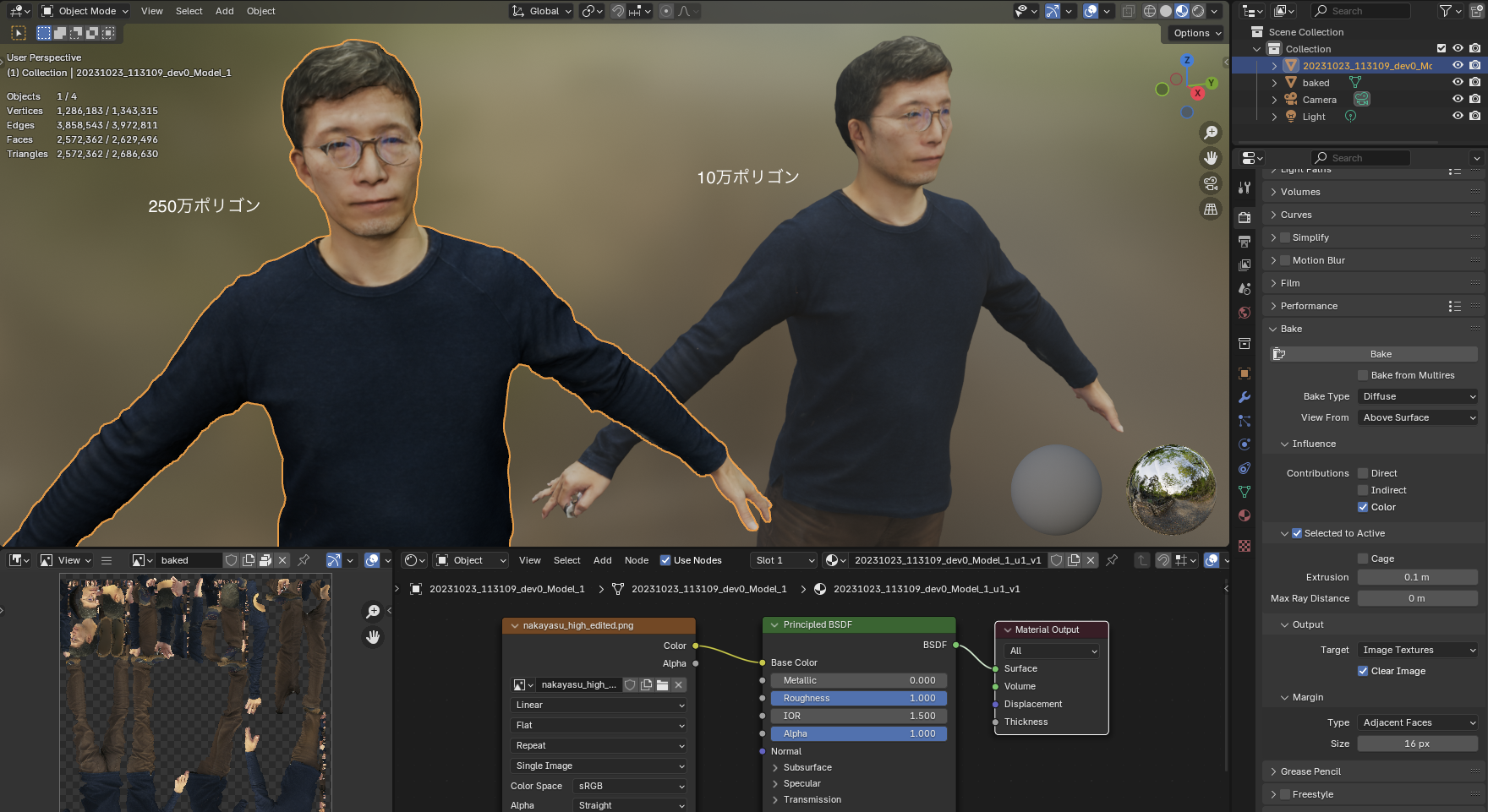Open the Object Mode dropdown
Image resolution: width=1488 pixels, height=812 pixels.
[85, 11]
